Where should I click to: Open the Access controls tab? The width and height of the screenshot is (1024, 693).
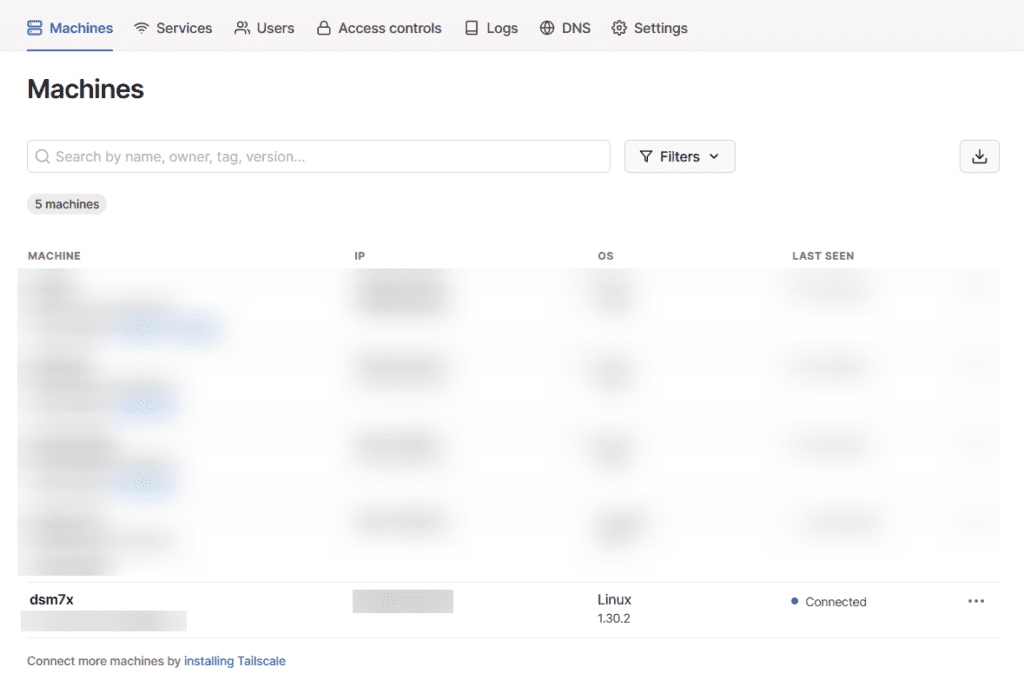click(379, 28)
